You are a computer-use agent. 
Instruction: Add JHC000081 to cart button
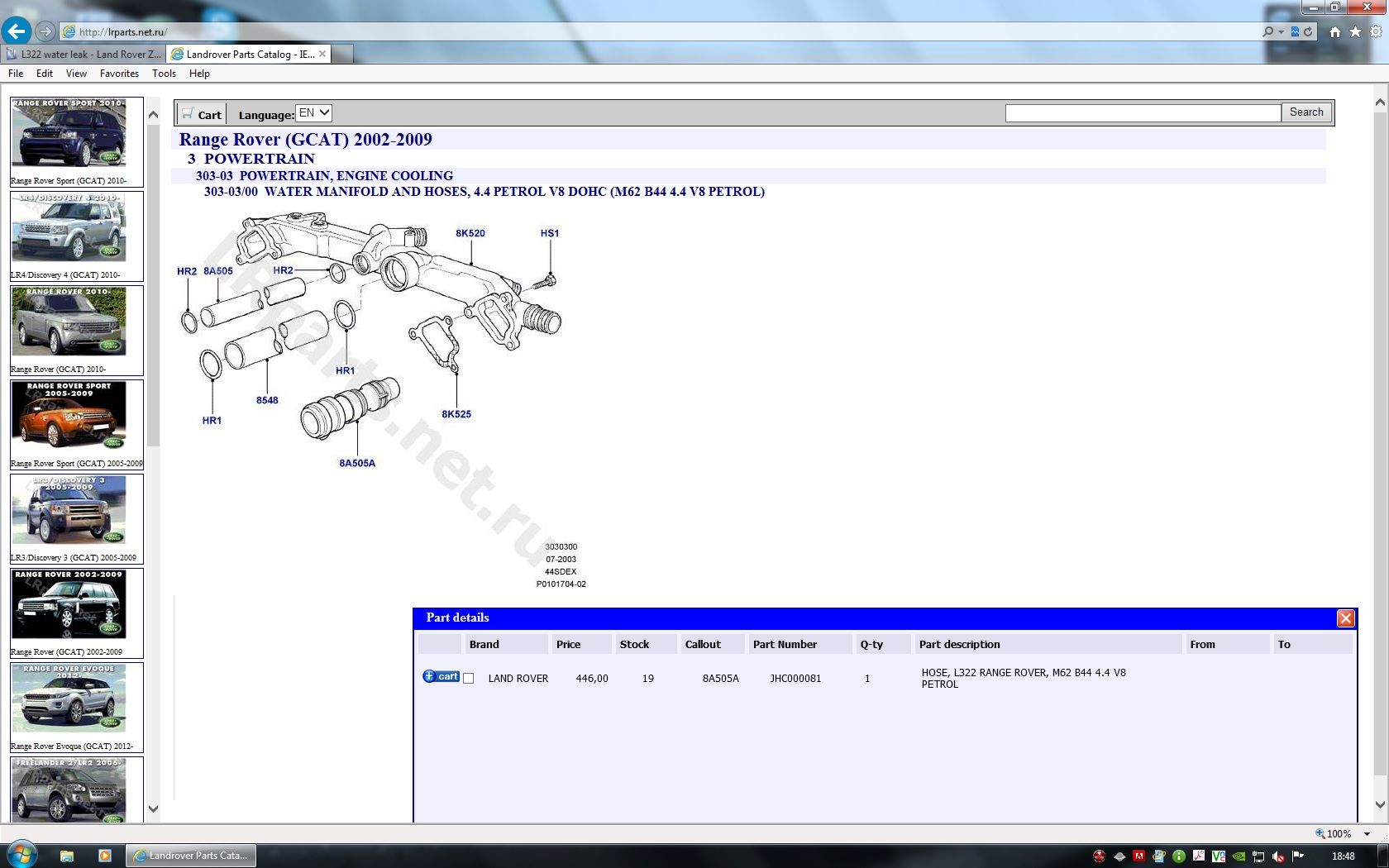(x=441, y=676)
